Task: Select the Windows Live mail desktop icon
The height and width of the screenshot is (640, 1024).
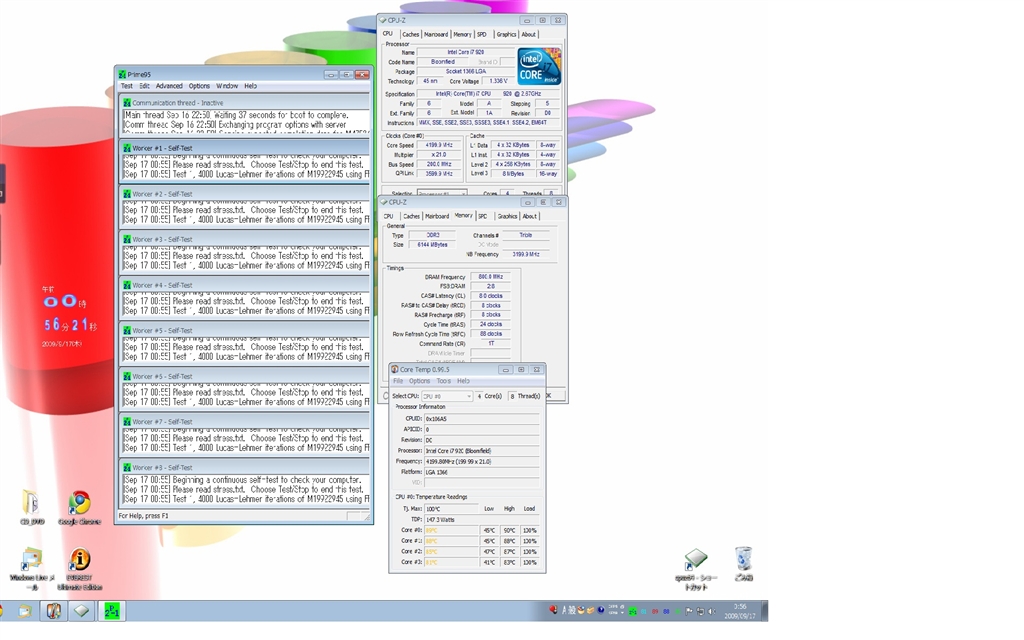Action: (32, 568)
